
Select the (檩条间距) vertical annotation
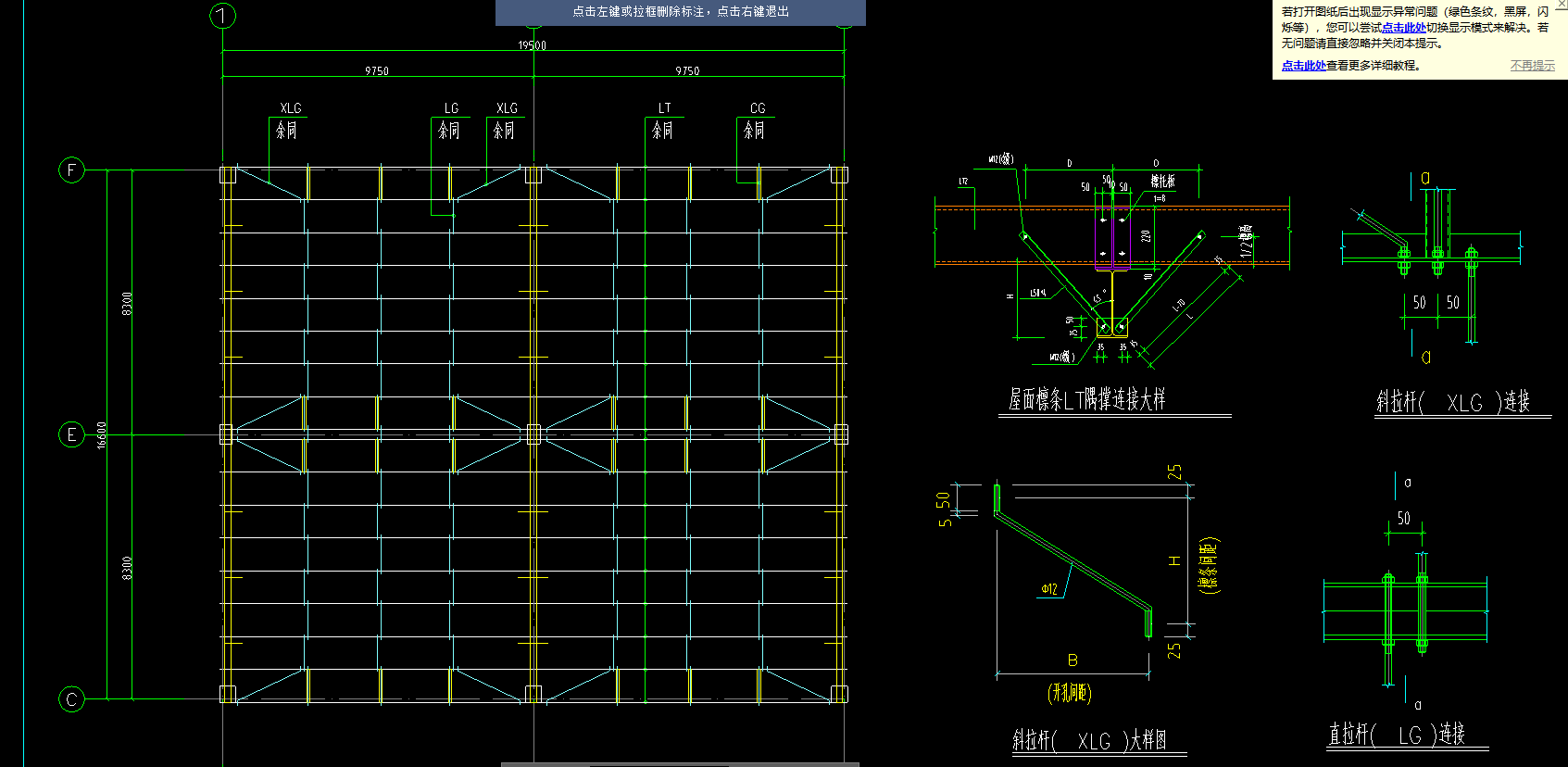[x=1209, y=565]
